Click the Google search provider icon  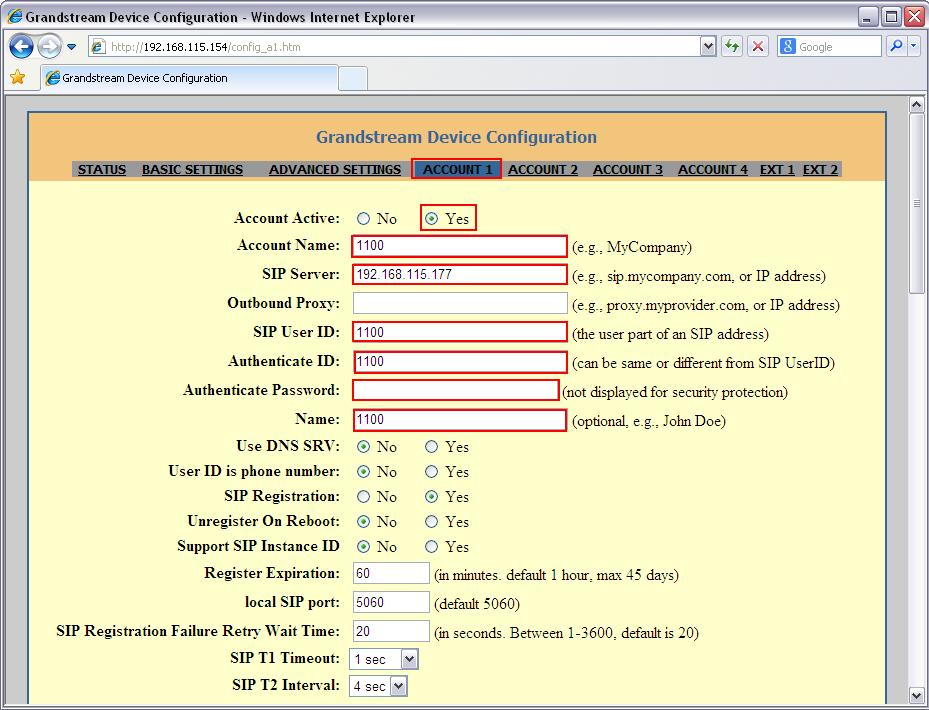click(787, 46)
